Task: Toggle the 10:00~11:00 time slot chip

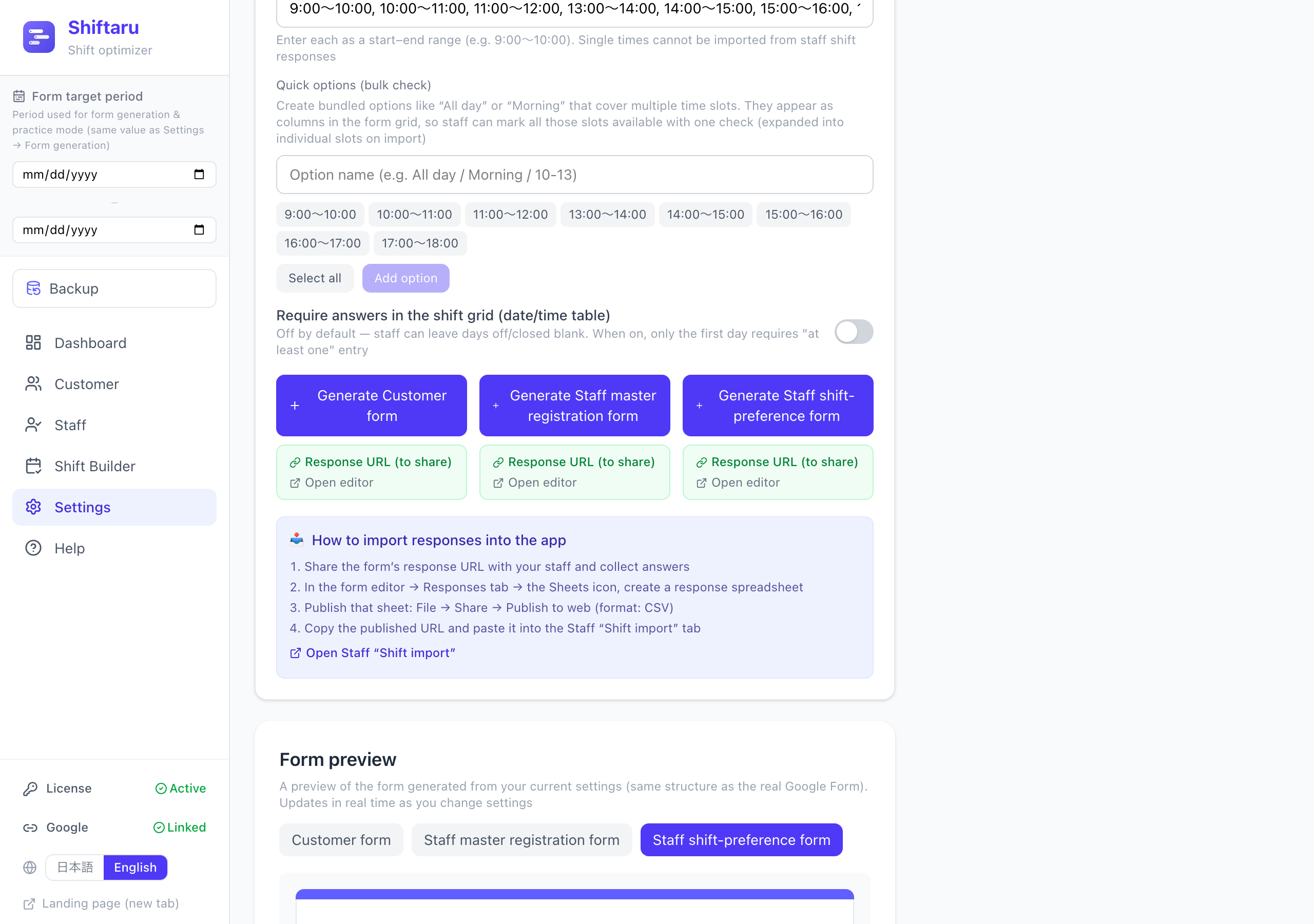Action: (414, 214)
